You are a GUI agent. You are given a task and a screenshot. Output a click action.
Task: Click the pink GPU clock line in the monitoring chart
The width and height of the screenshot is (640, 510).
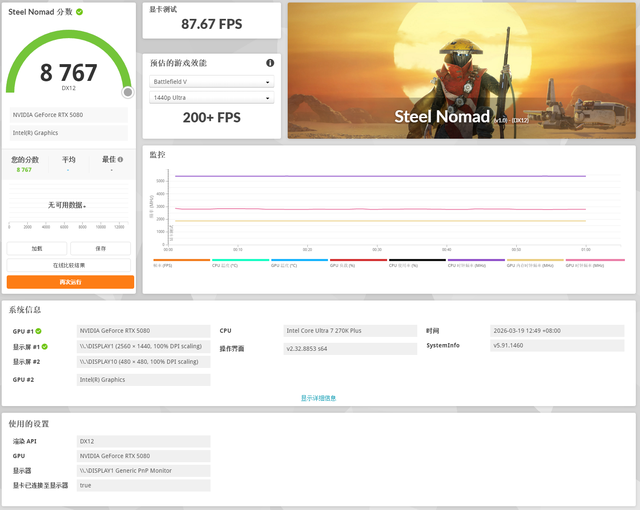pos(380,209)
